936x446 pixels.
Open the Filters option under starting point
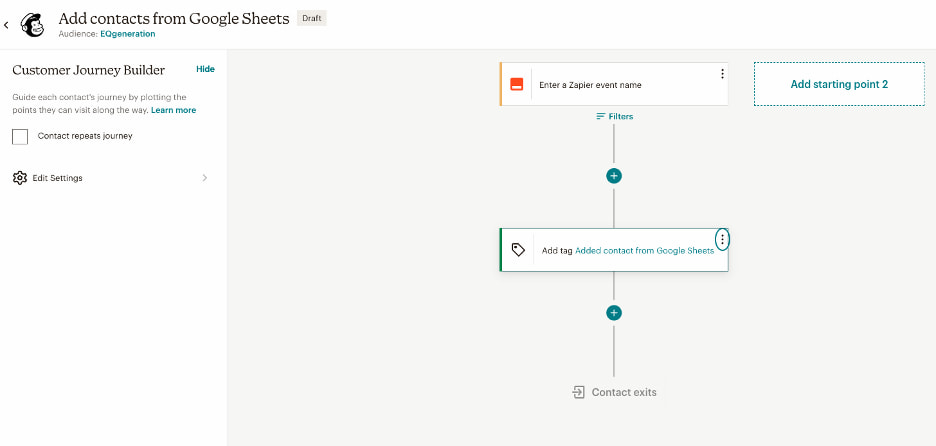tap(614, 116)
